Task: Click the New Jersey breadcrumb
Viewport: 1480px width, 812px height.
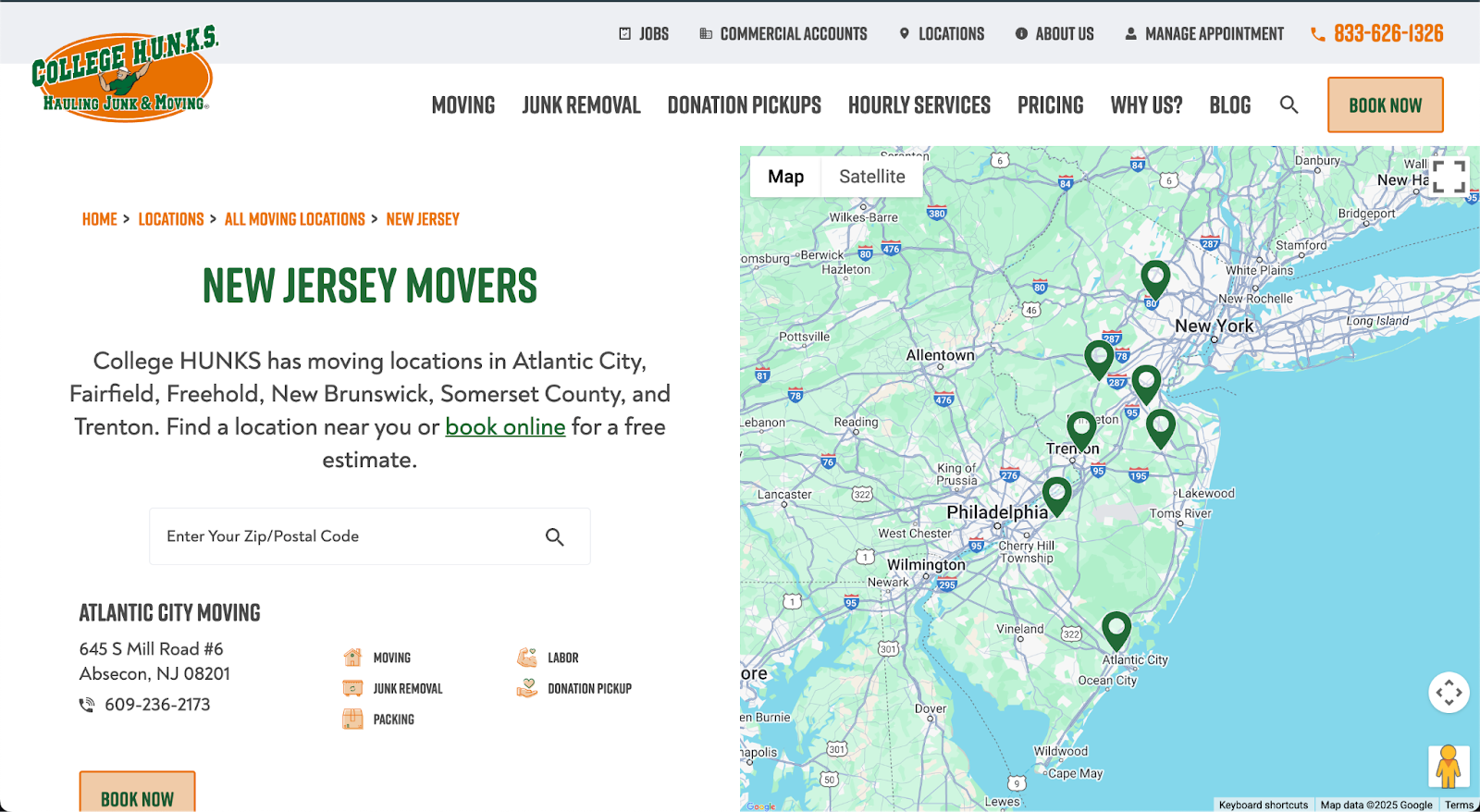Action: tap(423, 219)
